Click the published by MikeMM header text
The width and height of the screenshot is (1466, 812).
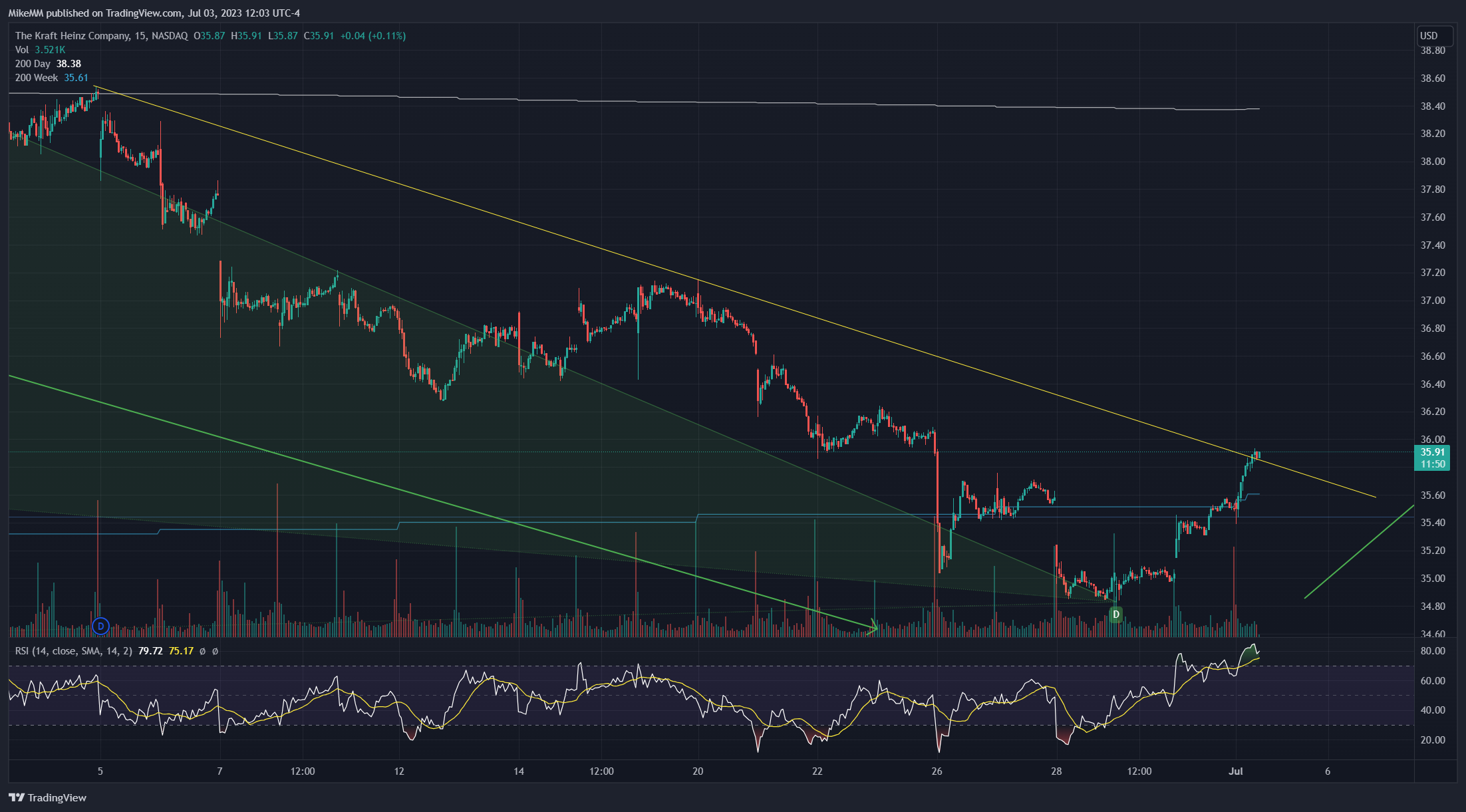(x=154, y=13)
